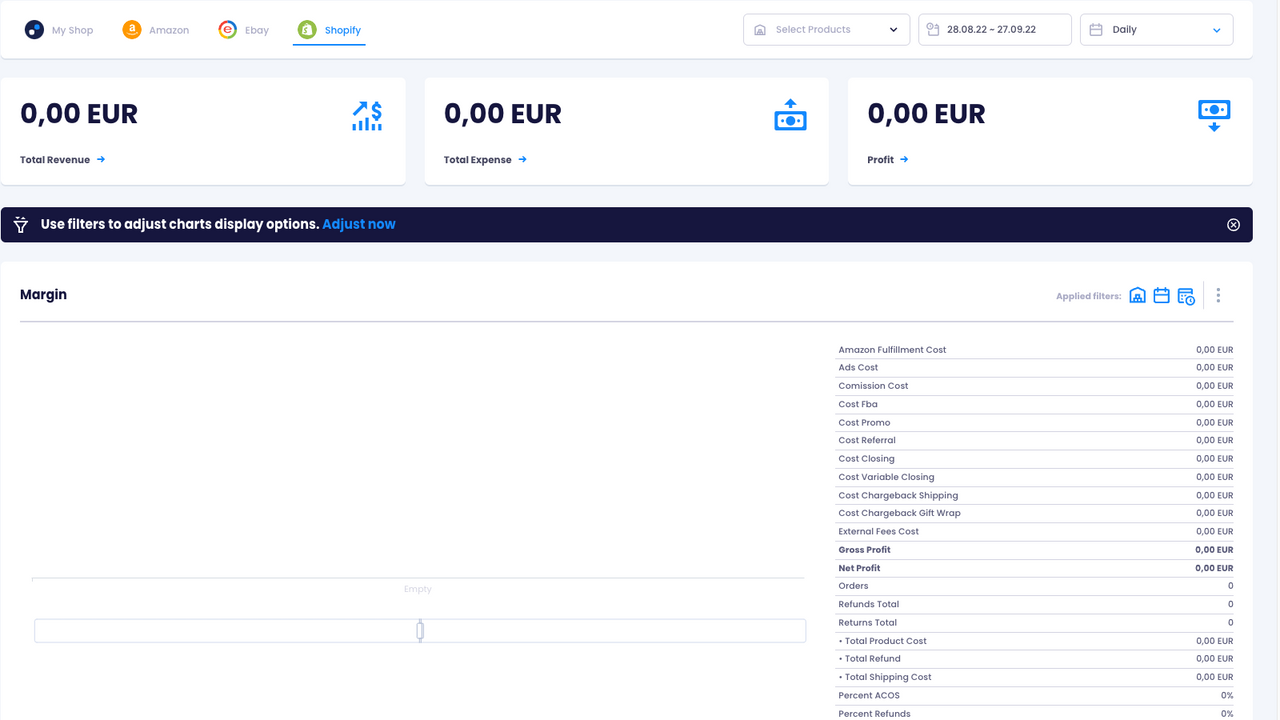Click the External Fees Cost row
This screenshot has width=1280, height=720.
pyautogui.click(x=1034, y=532)
